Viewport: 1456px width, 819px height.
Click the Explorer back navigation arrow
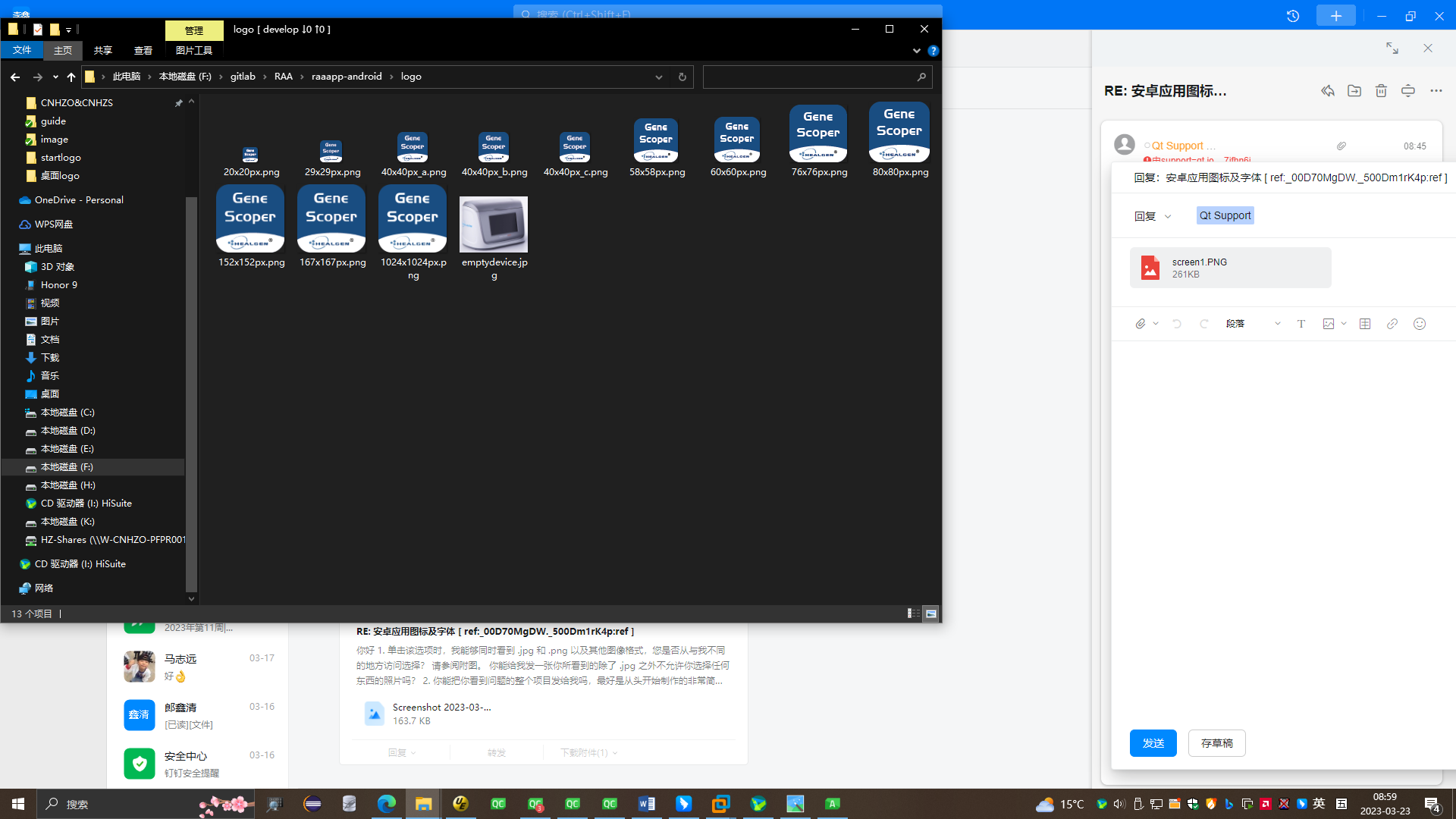[15, 77]
